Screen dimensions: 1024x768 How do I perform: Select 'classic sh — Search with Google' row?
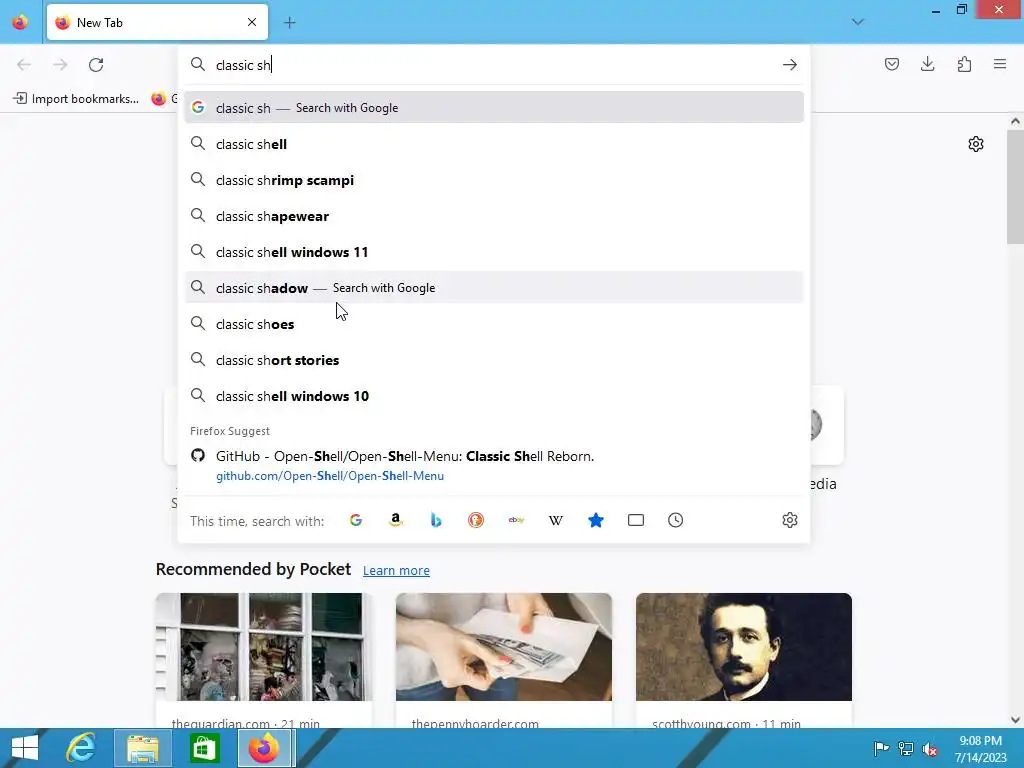coord(494,107)
